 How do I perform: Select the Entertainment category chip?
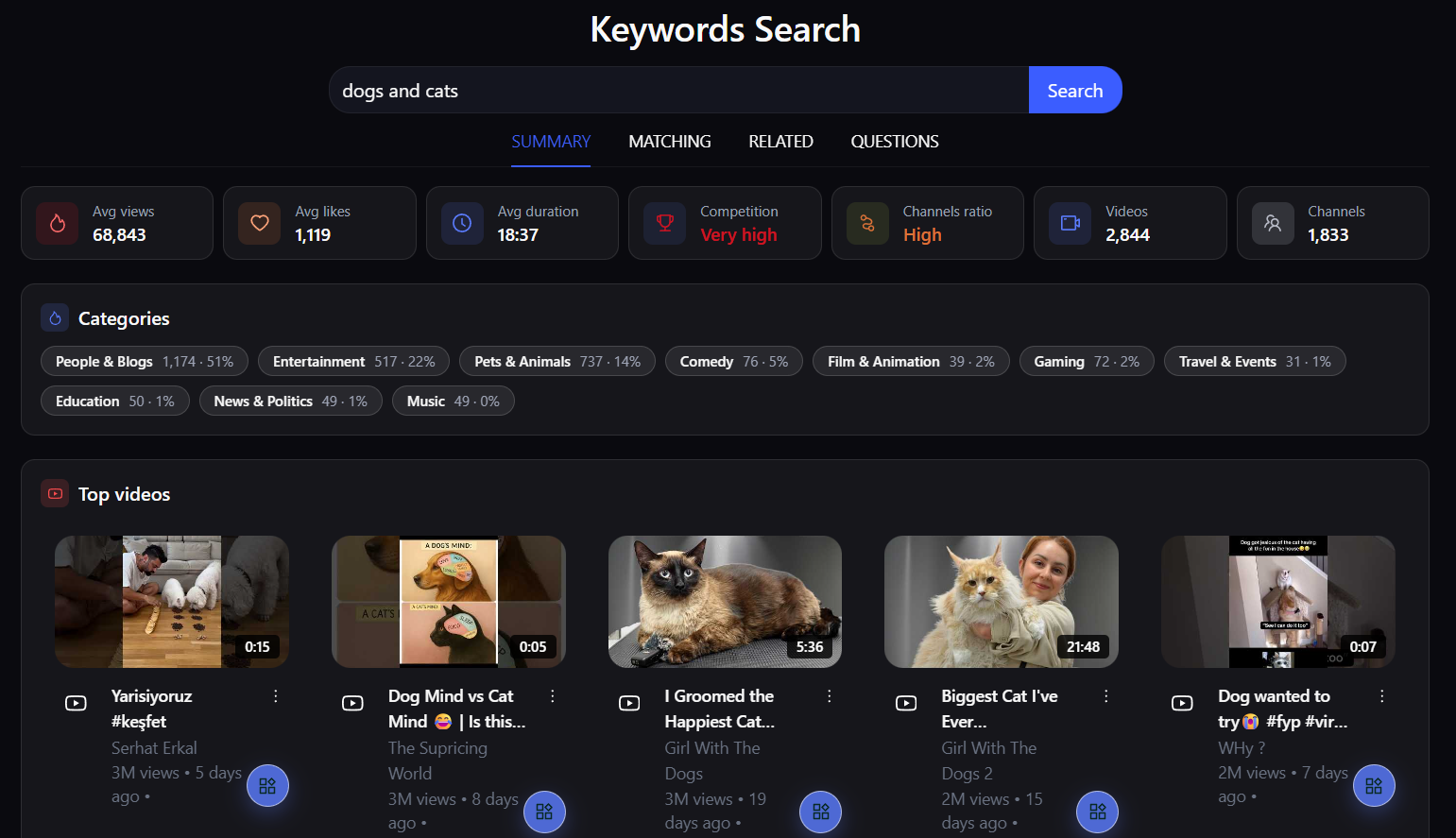coord(353,362)
